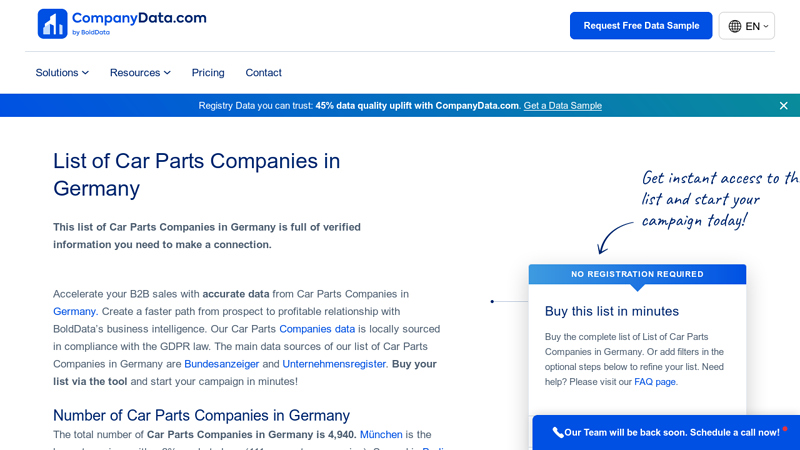800x450 pixels.
Task: Go to the Pricing page
Action: pyautogui.click(x=208, y=72)
